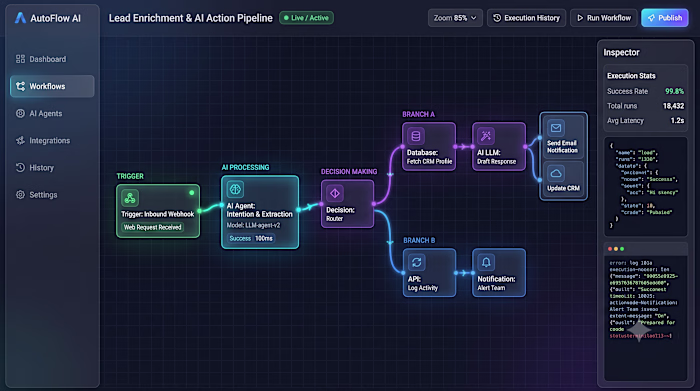Click the cloud icon on Update CRM node
Viewport: 700px width, 391px height.
coord(556,173)
